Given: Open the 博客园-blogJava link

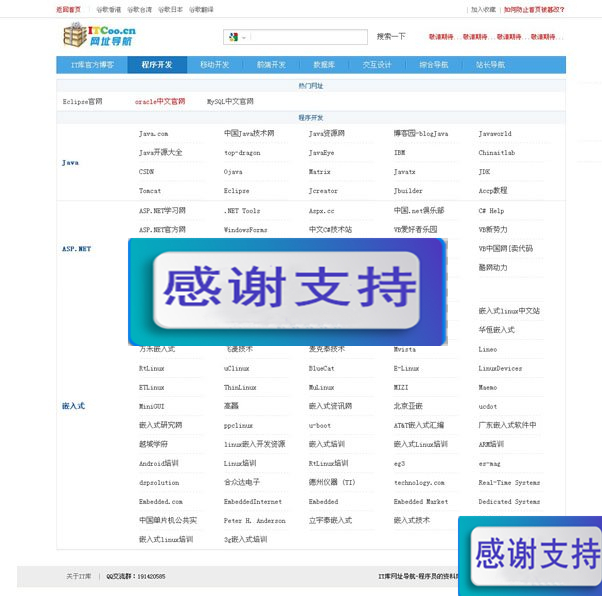Looking at the screenshot, I should click(421, 133).
